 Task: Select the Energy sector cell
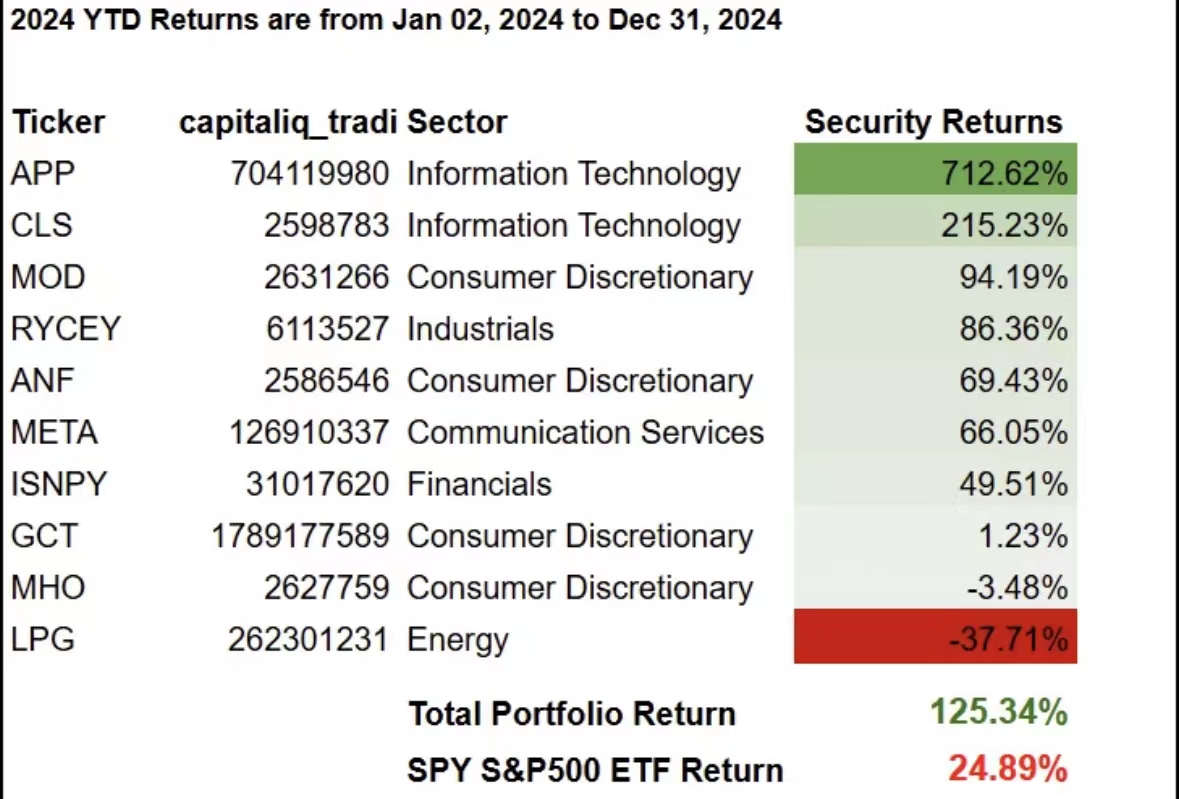pyautogui.click(x=457, y=640)
